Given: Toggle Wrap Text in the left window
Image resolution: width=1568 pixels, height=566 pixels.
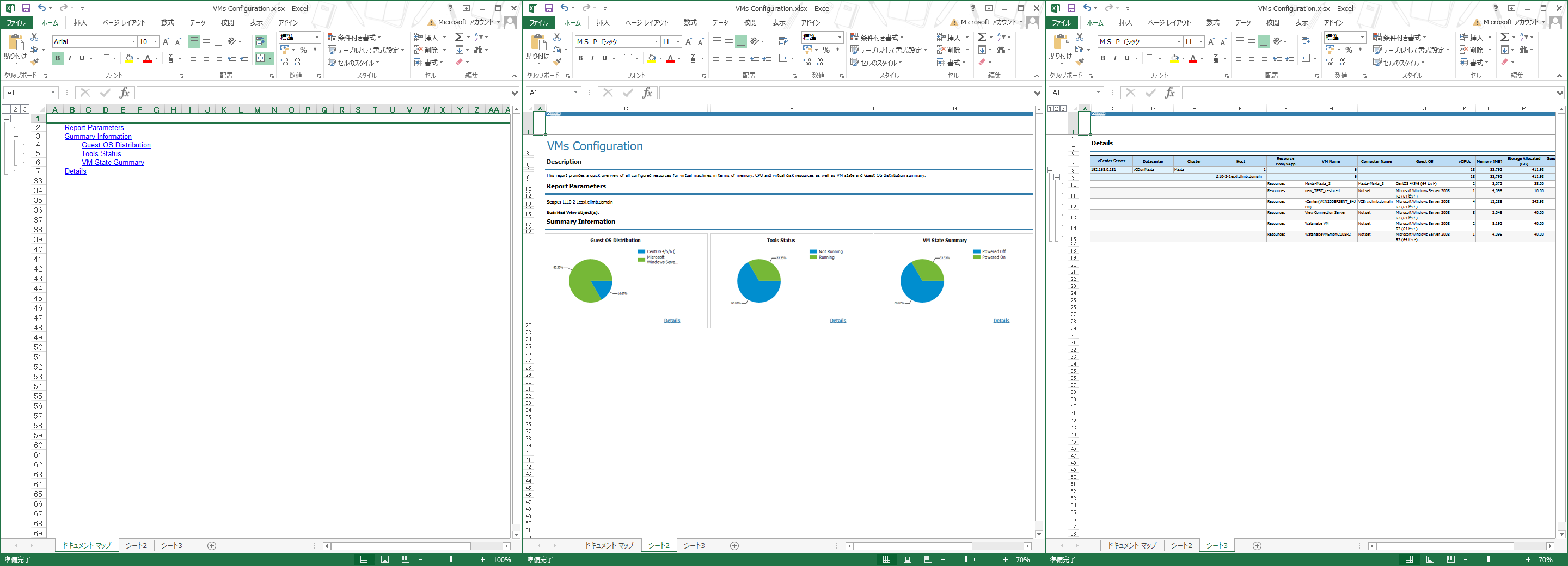Looking at the screenshot, I should [261, 41].
